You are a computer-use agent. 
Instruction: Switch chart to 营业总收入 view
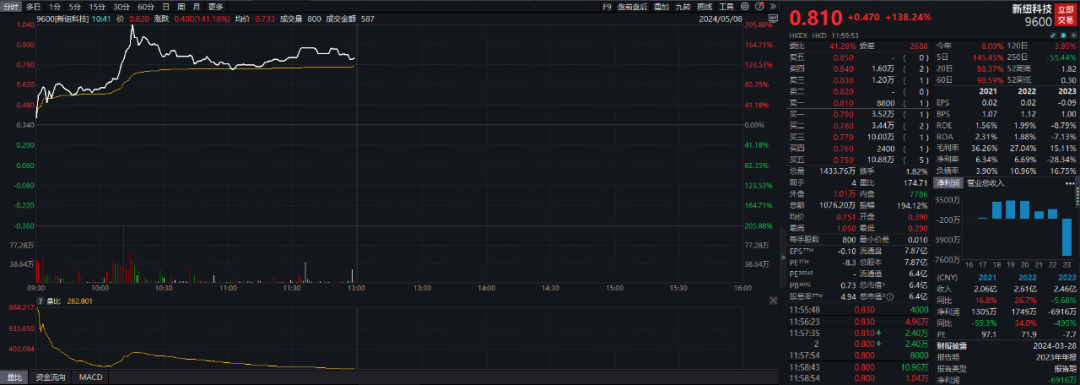985,183
